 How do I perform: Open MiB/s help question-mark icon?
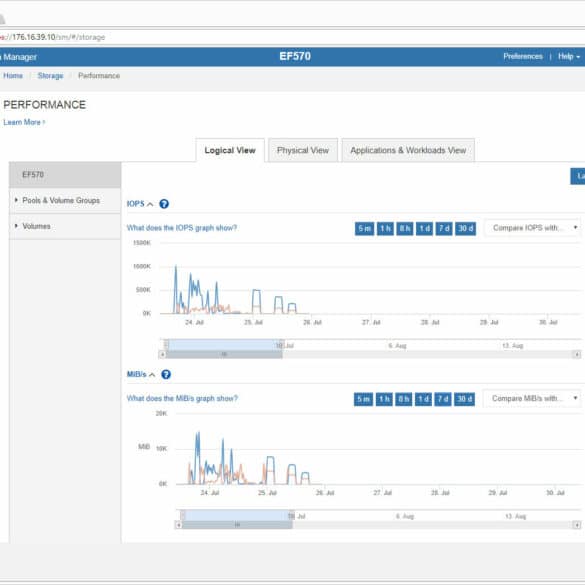[166, 374]
